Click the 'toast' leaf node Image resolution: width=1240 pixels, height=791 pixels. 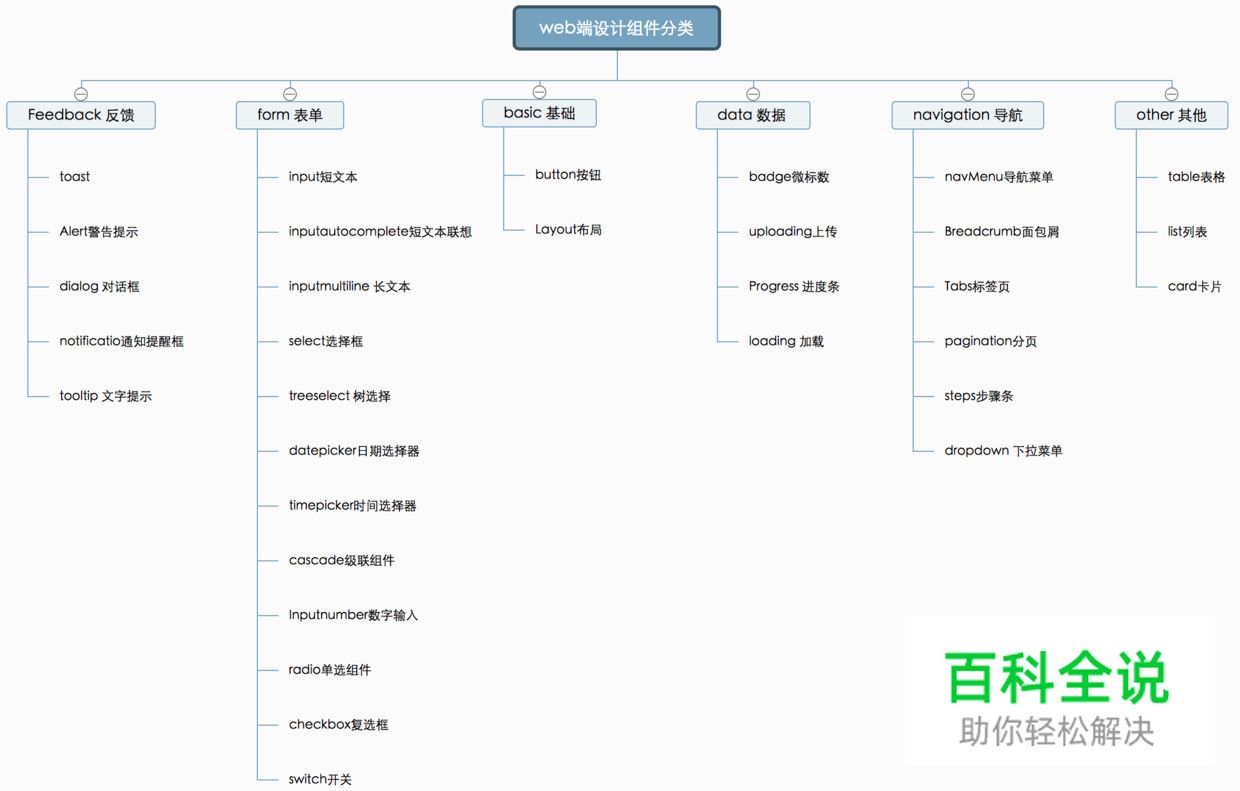point(74,176)
